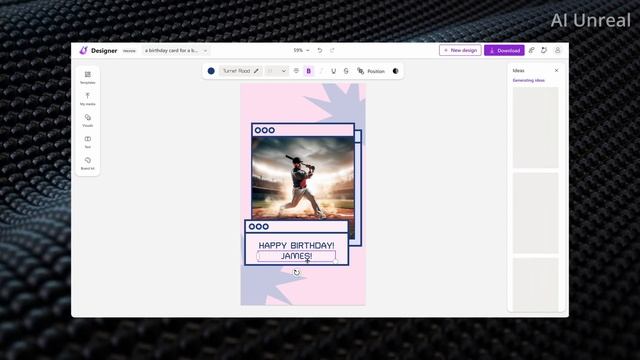Open text alignment options in toolbar
The image size is (640, 360).
click(x=296, y=71)
